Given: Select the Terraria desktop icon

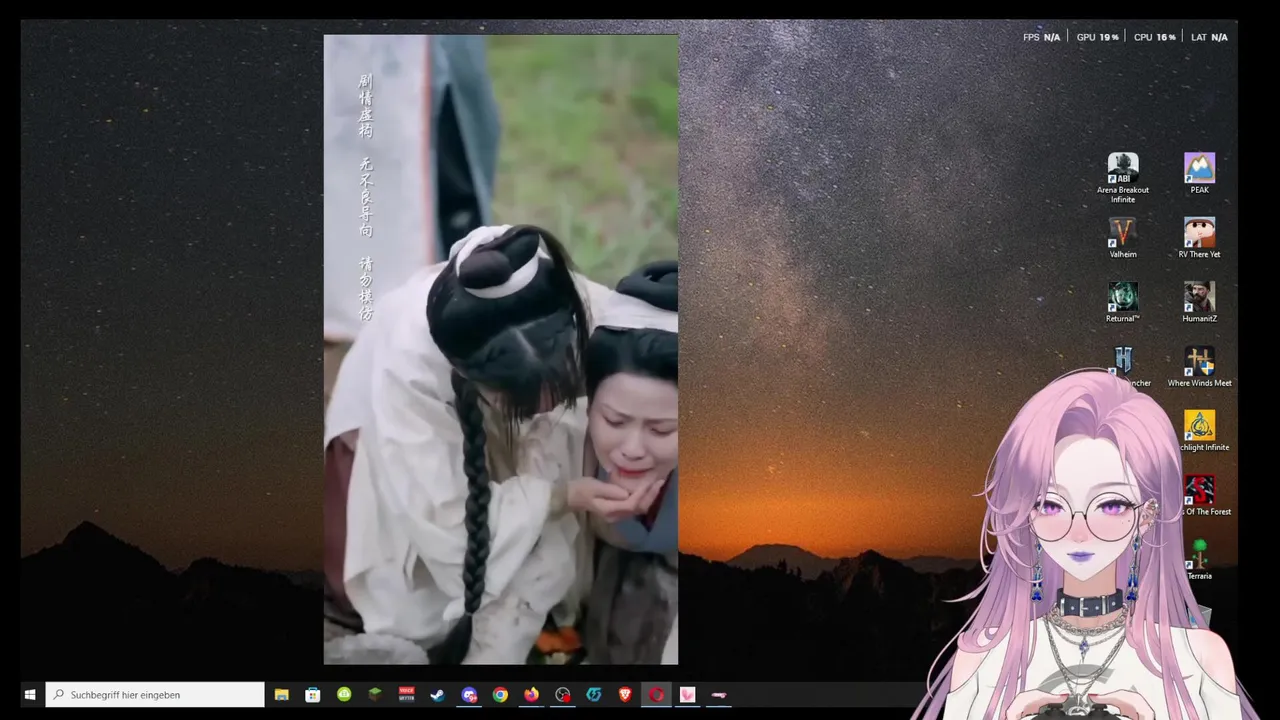Looking at the screenshot, I should (1199, 560).
